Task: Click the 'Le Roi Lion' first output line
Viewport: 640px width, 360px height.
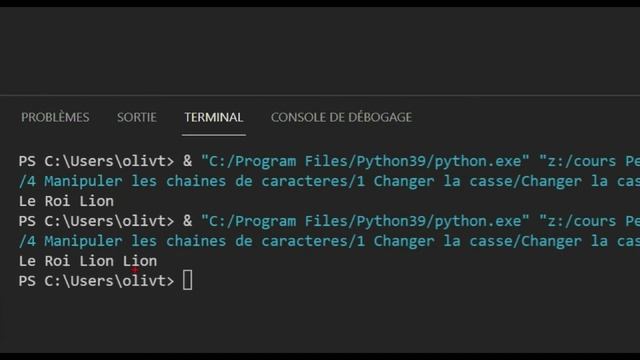Action: click(x=66, y=201)
